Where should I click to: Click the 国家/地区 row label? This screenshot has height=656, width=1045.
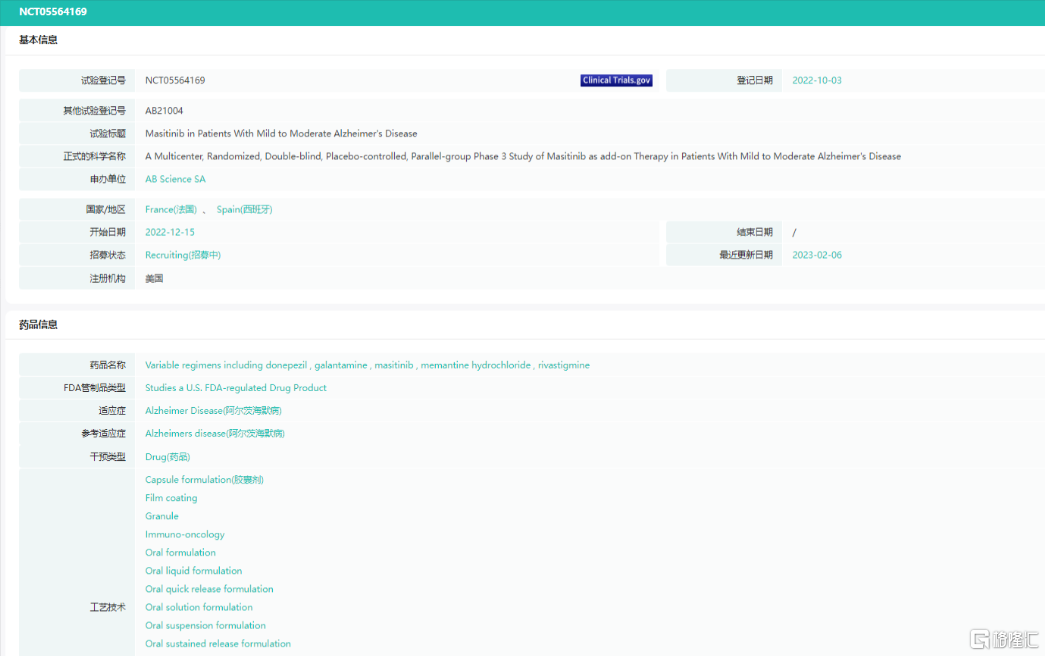coord(105,209)
